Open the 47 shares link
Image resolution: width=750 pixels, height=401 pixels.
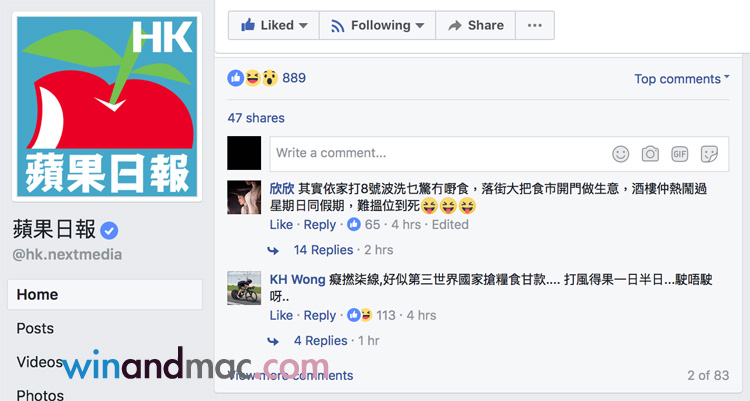256,118
